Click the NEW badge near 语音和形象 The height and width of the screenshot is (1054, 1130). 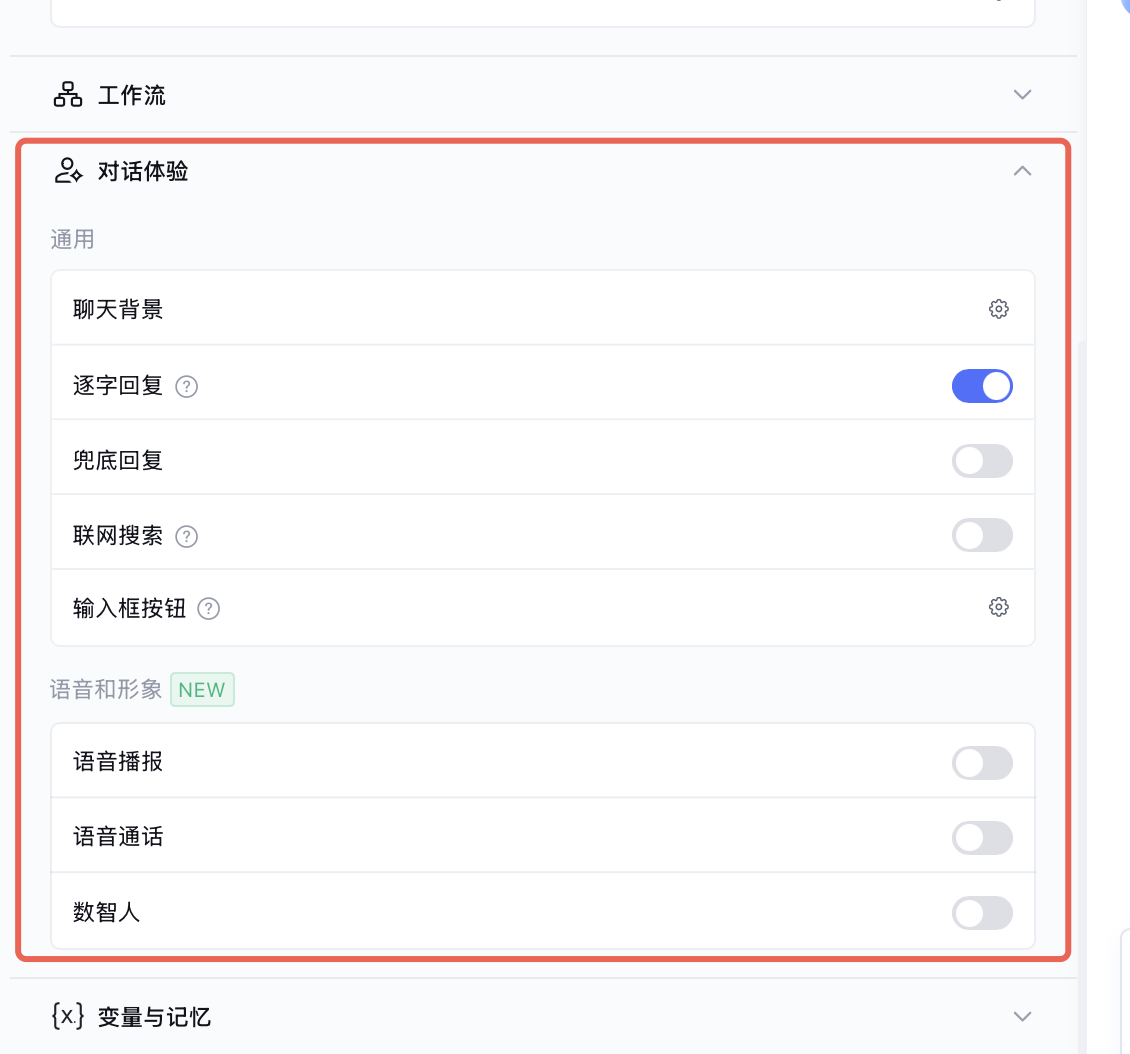point(202,690)
